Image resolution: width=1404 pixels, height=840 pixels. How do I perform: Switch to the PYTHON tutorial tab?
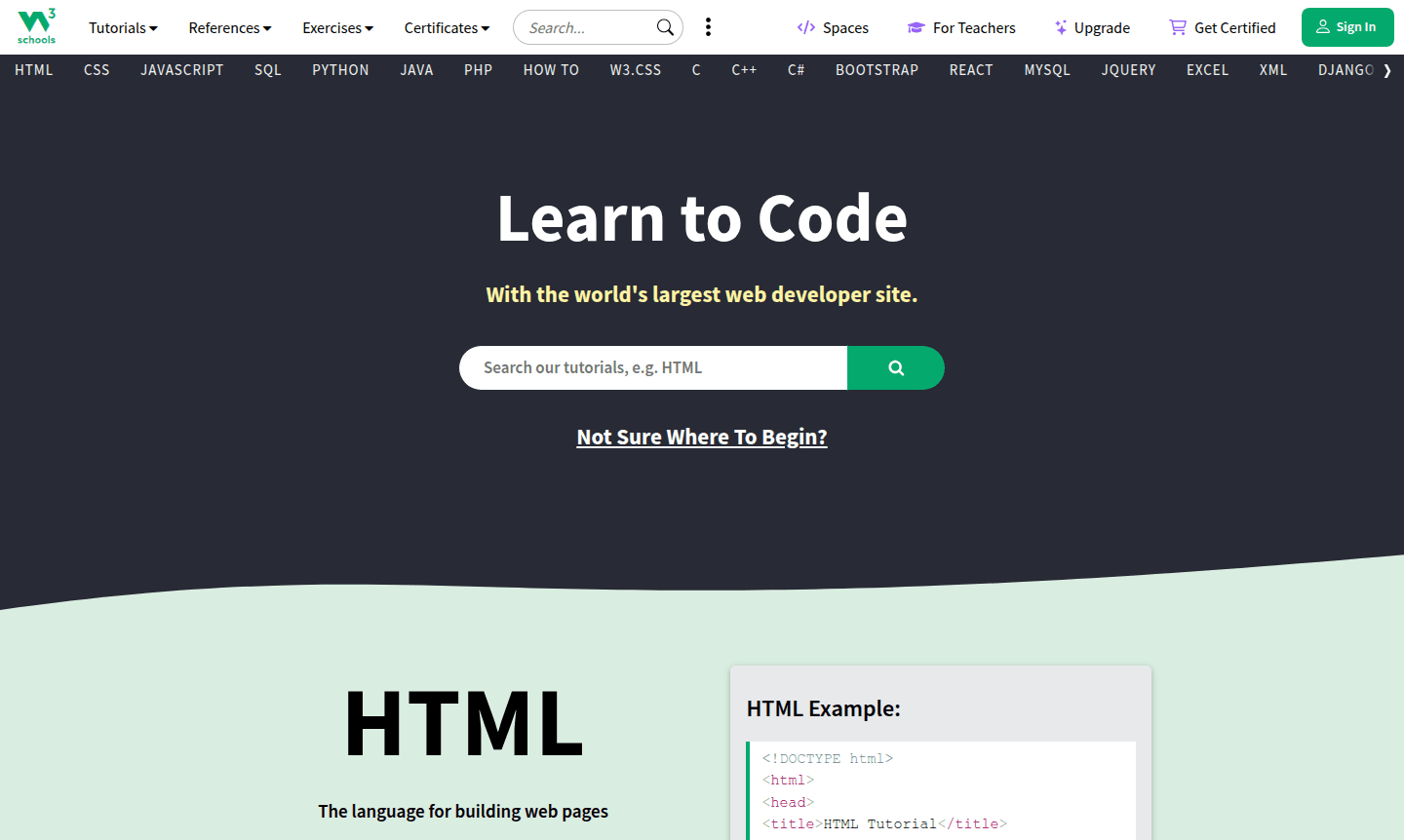click(340, 69)
